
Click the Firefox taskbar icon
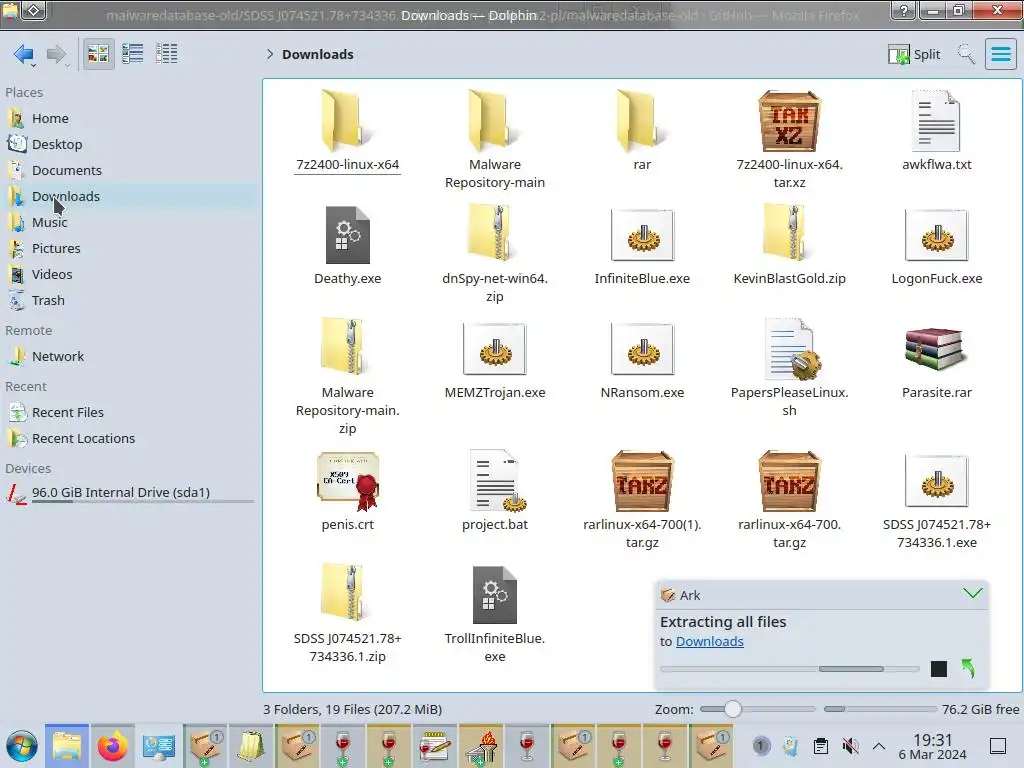click(x=112, y=746)
